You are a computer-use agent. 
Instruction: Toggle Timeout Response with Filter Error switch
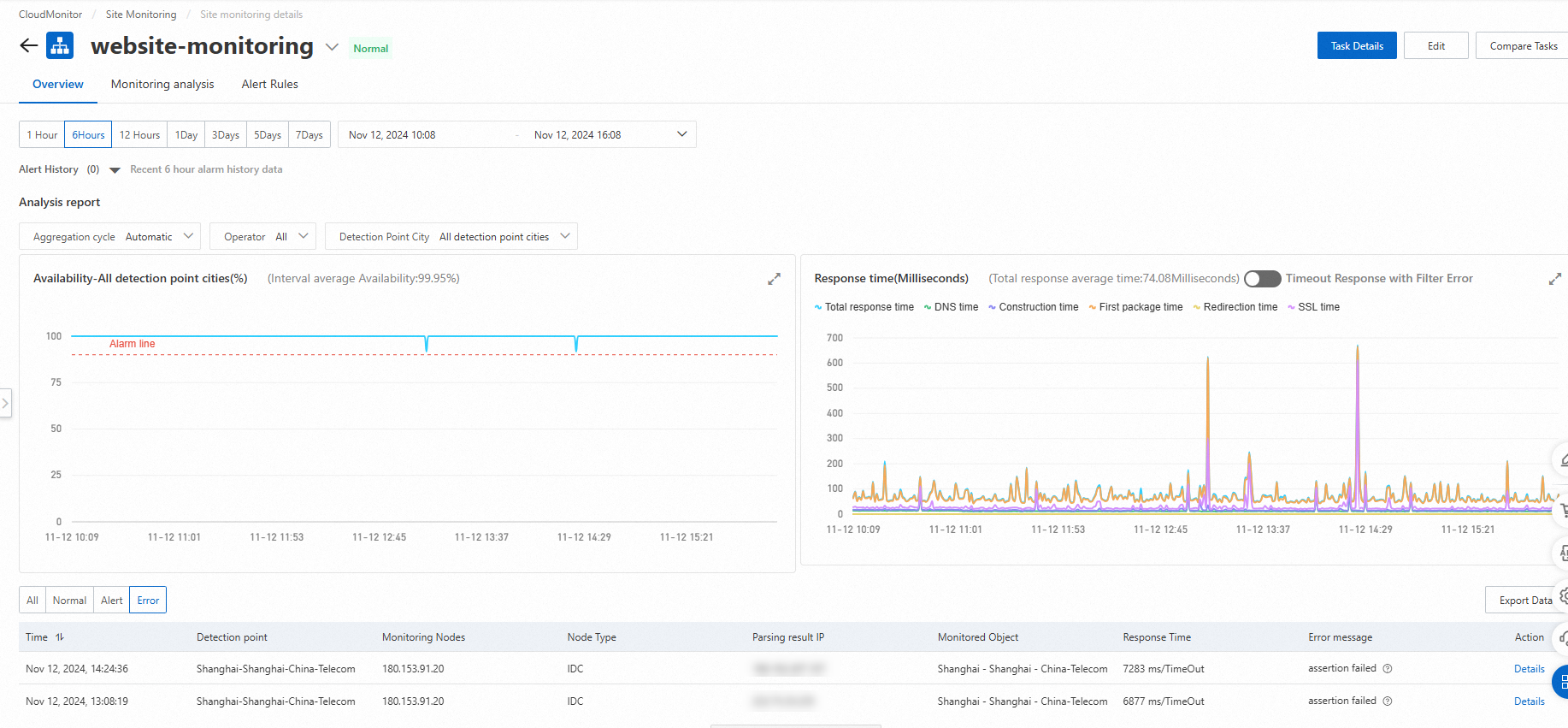1262,279
